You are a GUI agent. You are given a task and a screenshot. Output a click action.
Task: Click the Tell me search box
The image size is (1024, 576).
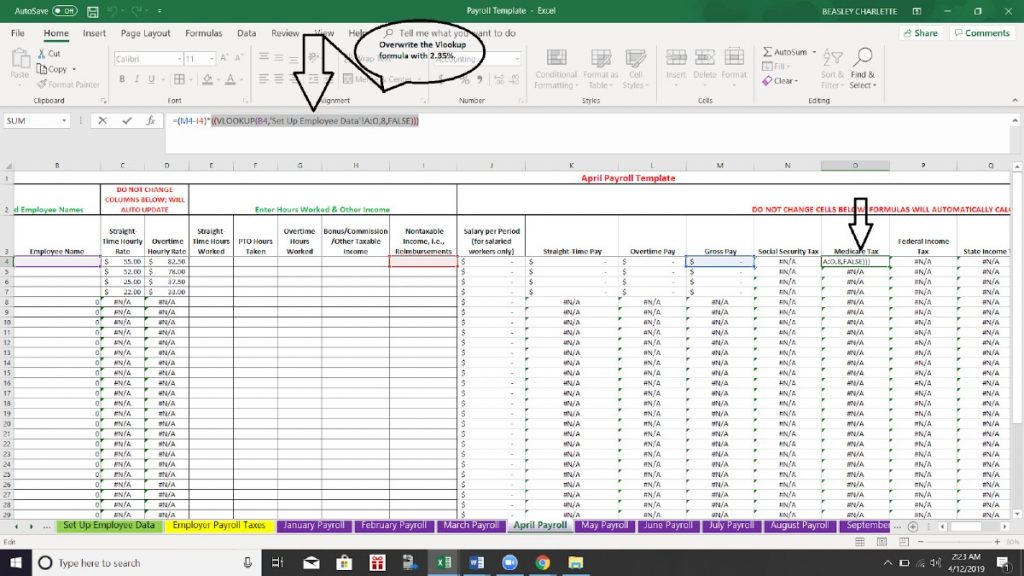click(x=452, y=32)
